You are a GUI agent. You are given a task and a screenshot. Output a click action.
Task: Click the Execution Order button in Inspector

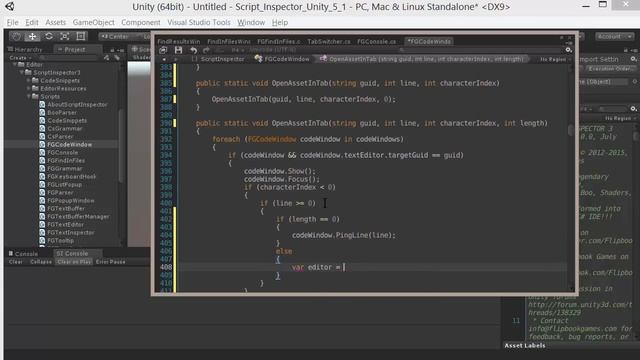(x=611, y=69)
